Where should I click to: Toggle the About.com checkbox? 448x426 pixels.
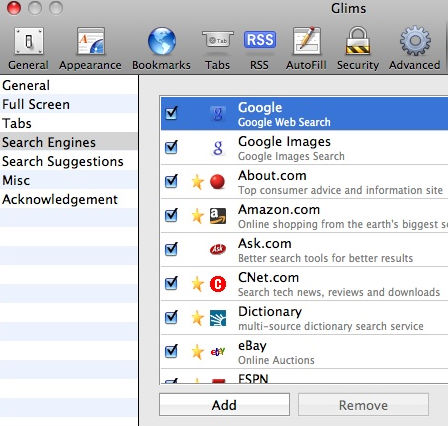click(171, 181)
